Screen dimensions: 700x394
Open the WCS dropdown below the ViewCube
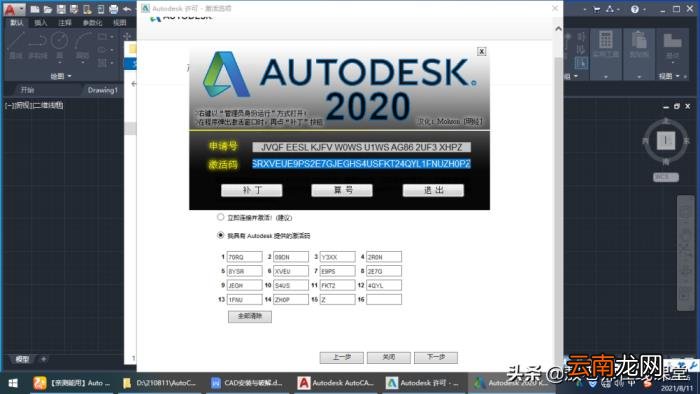click(666, 177)
